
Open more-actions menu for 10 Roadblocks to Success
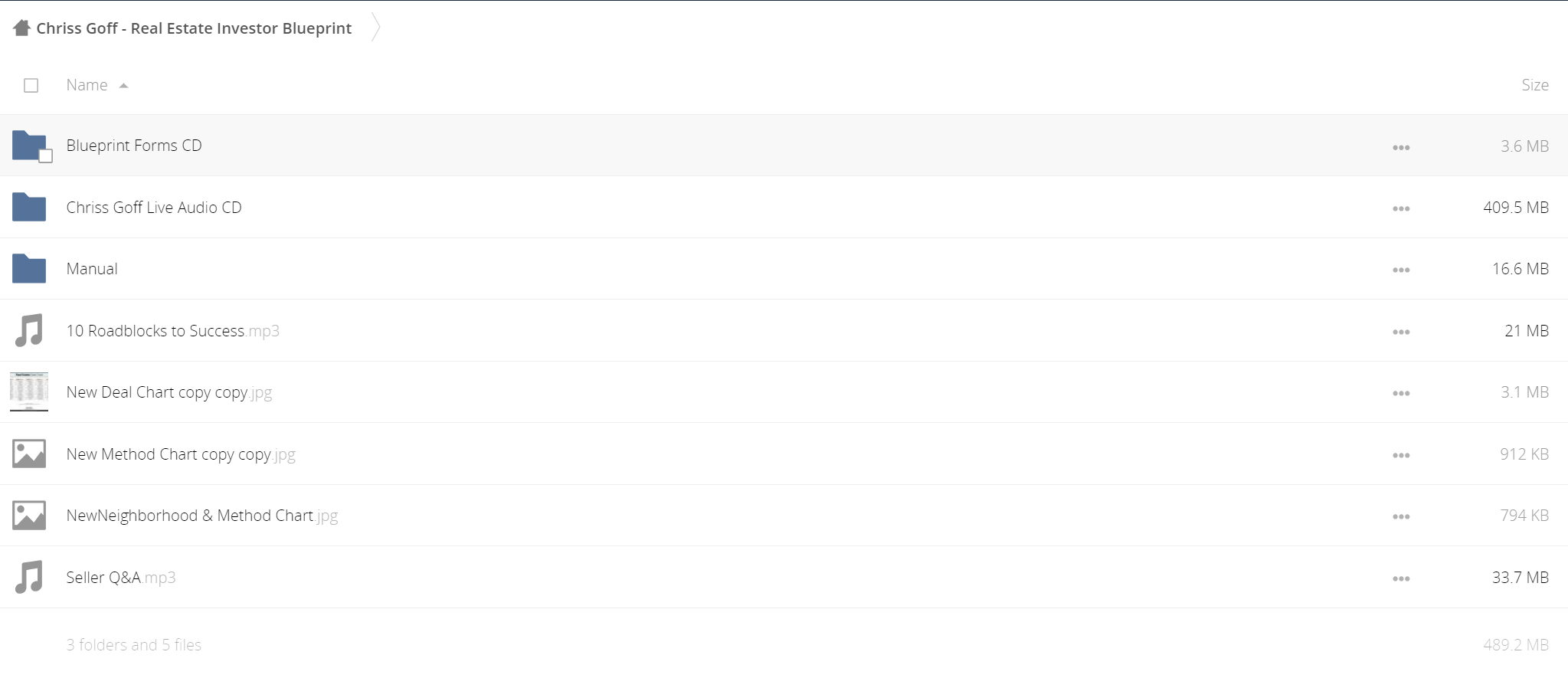point(1401,332)
